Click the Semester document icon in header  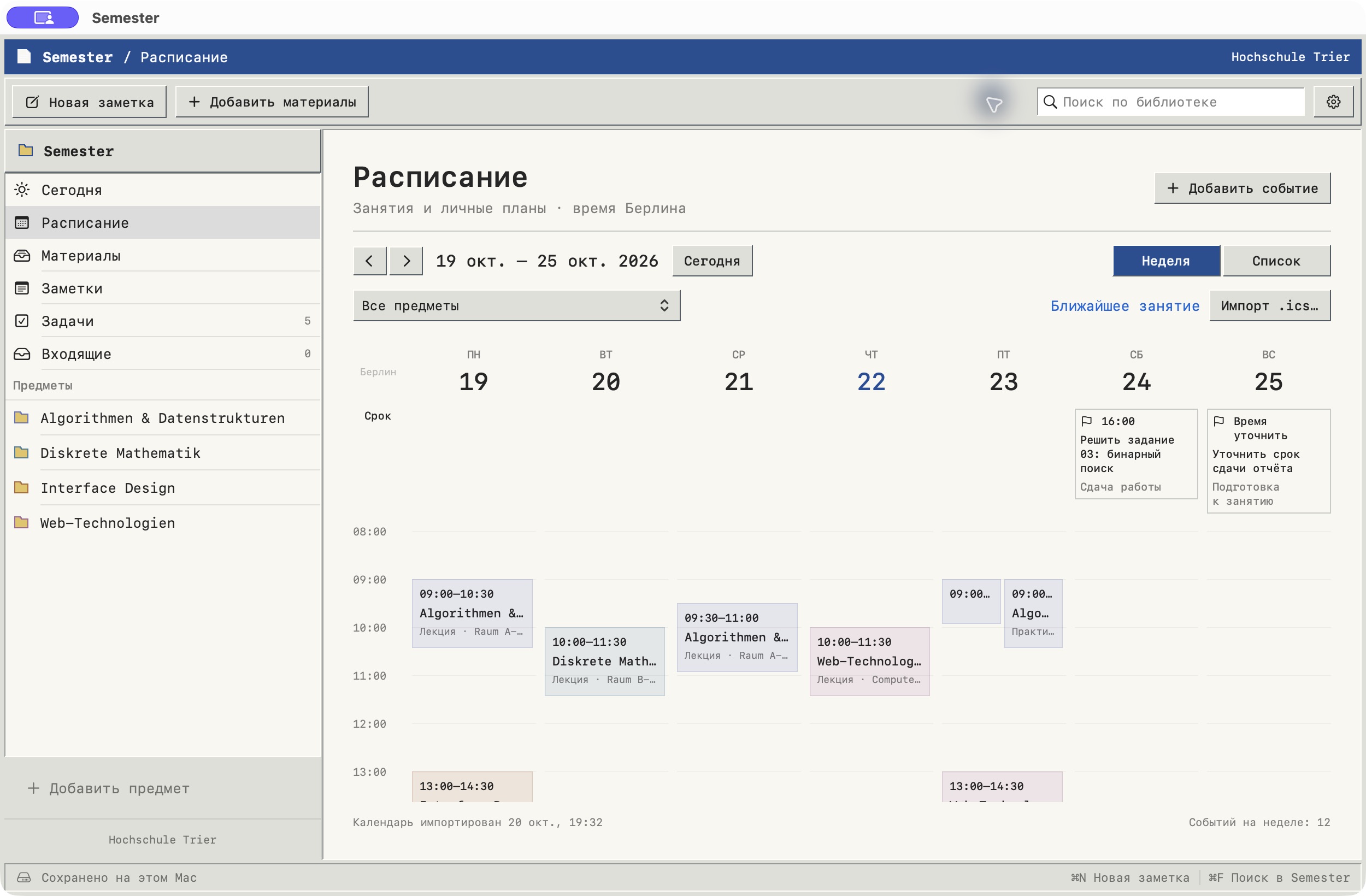click(24, 56)
